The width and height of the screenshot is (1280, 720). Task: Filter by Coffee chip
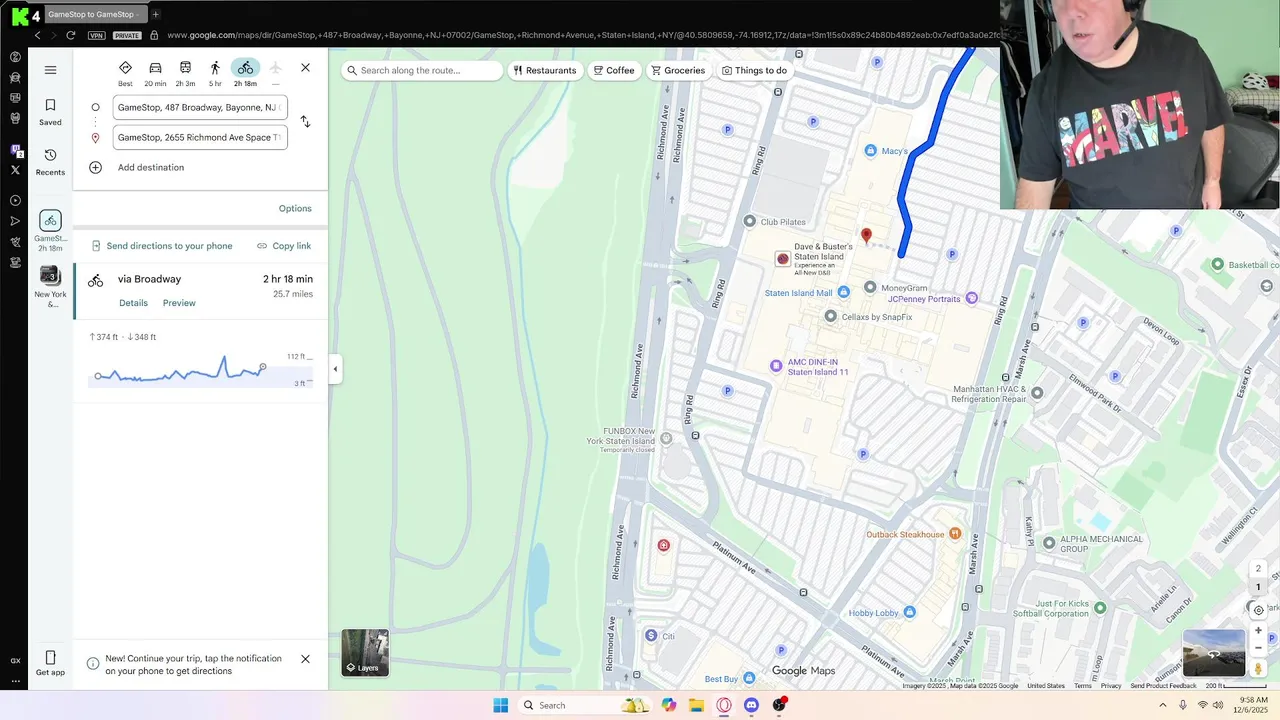point(614,70)
